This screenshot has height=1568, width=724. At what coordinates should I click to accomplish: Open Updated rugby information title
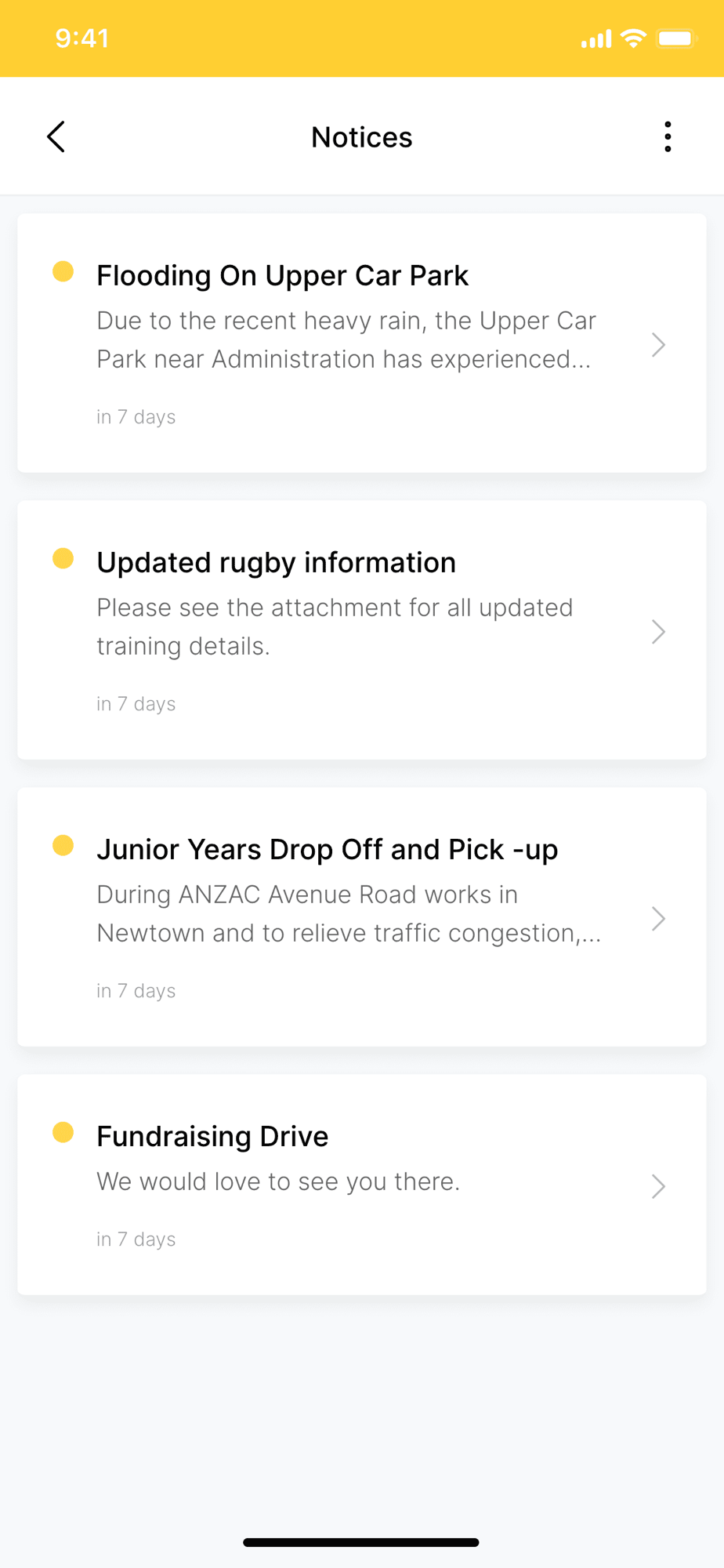pyautogui.click(x=276, y=563)
